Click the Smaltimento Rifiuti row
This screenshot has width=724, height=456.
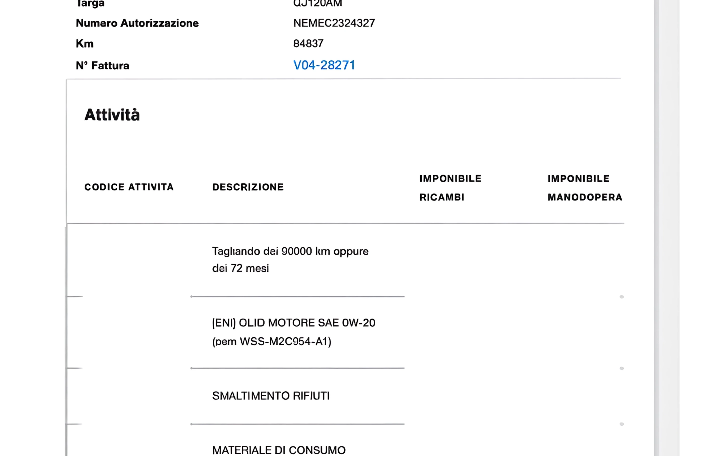270,396
